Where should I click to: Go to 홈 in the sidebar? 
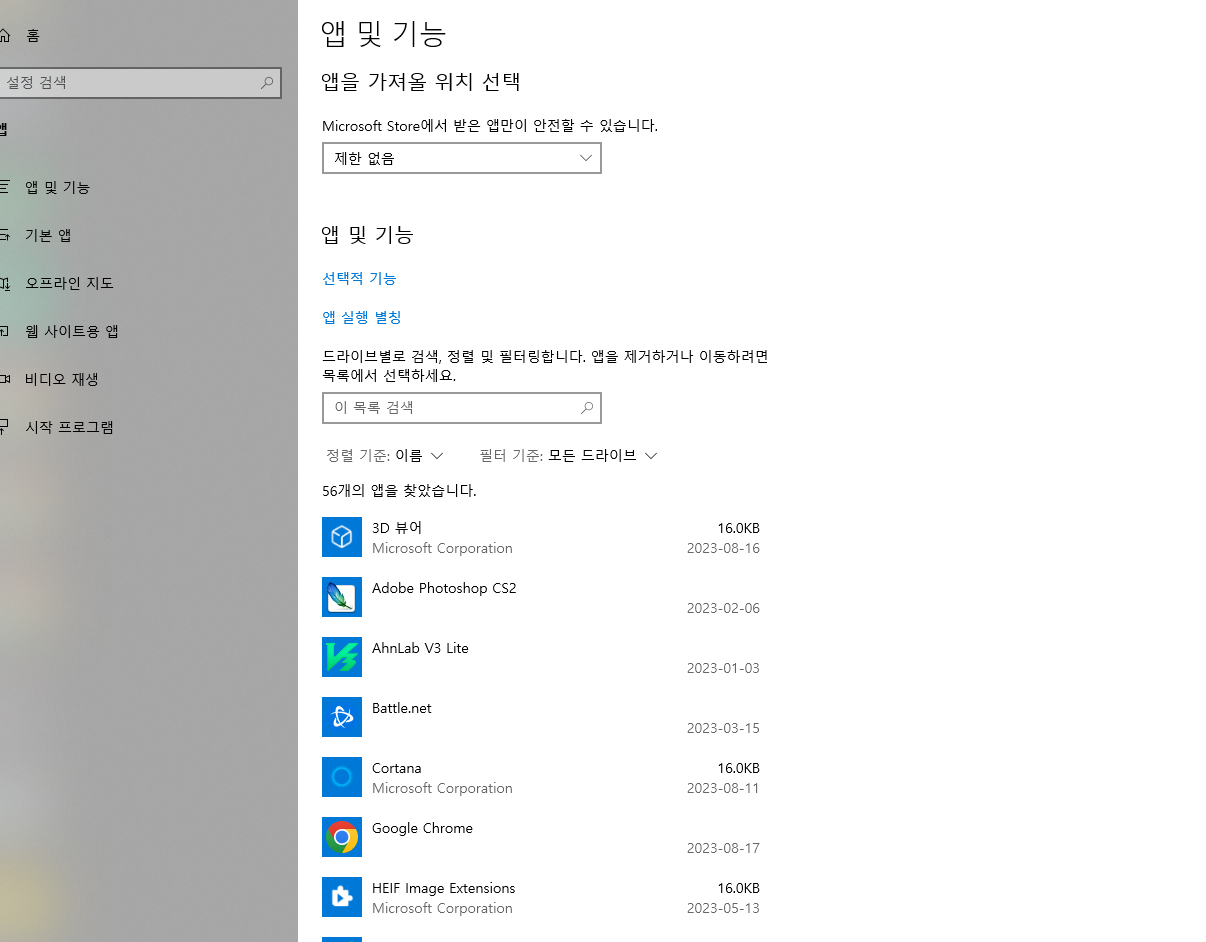(33, 35)
